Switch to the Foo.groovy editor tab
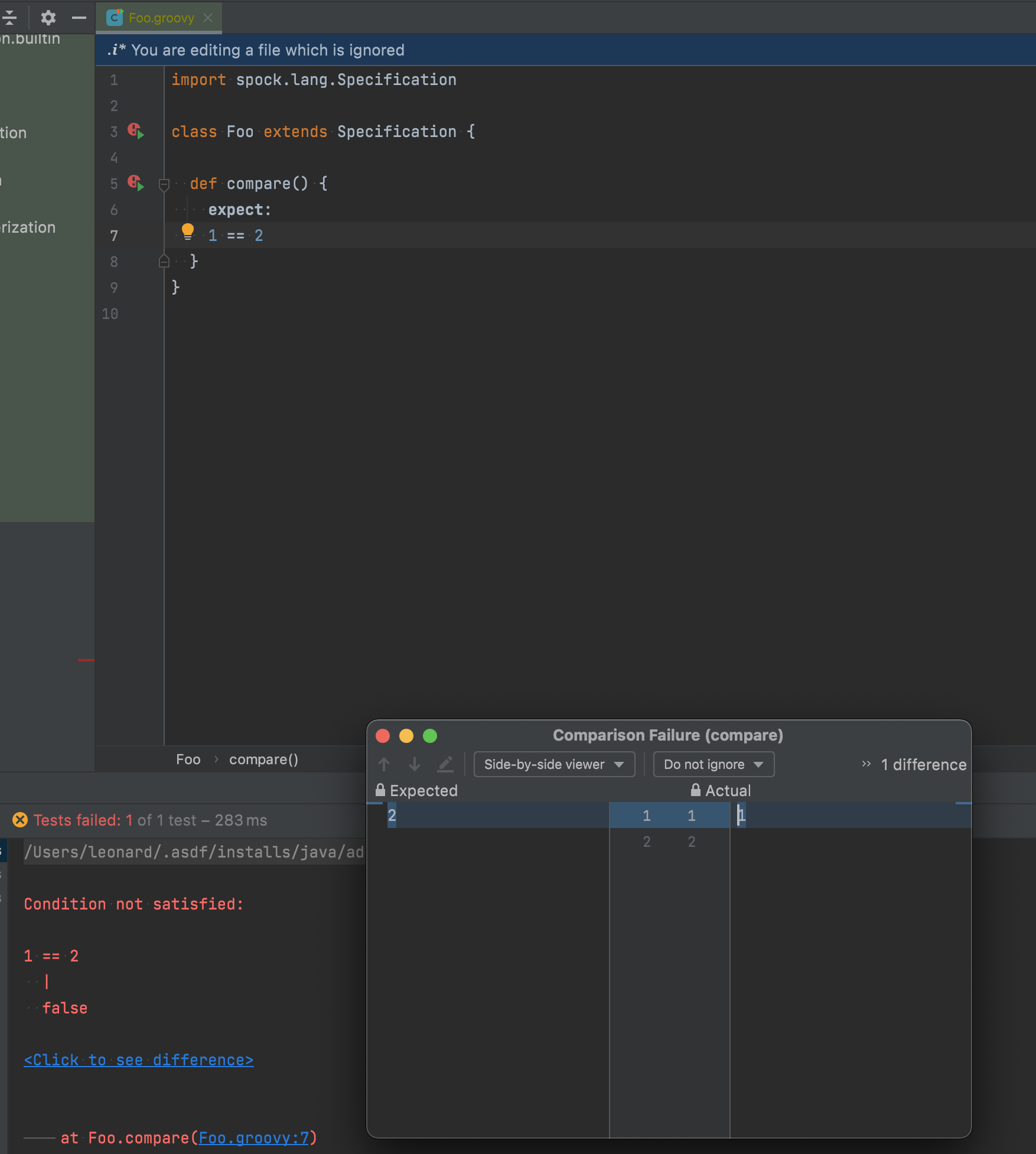The width and height of the screenshot is (1036, 1154). coord(161,18)
